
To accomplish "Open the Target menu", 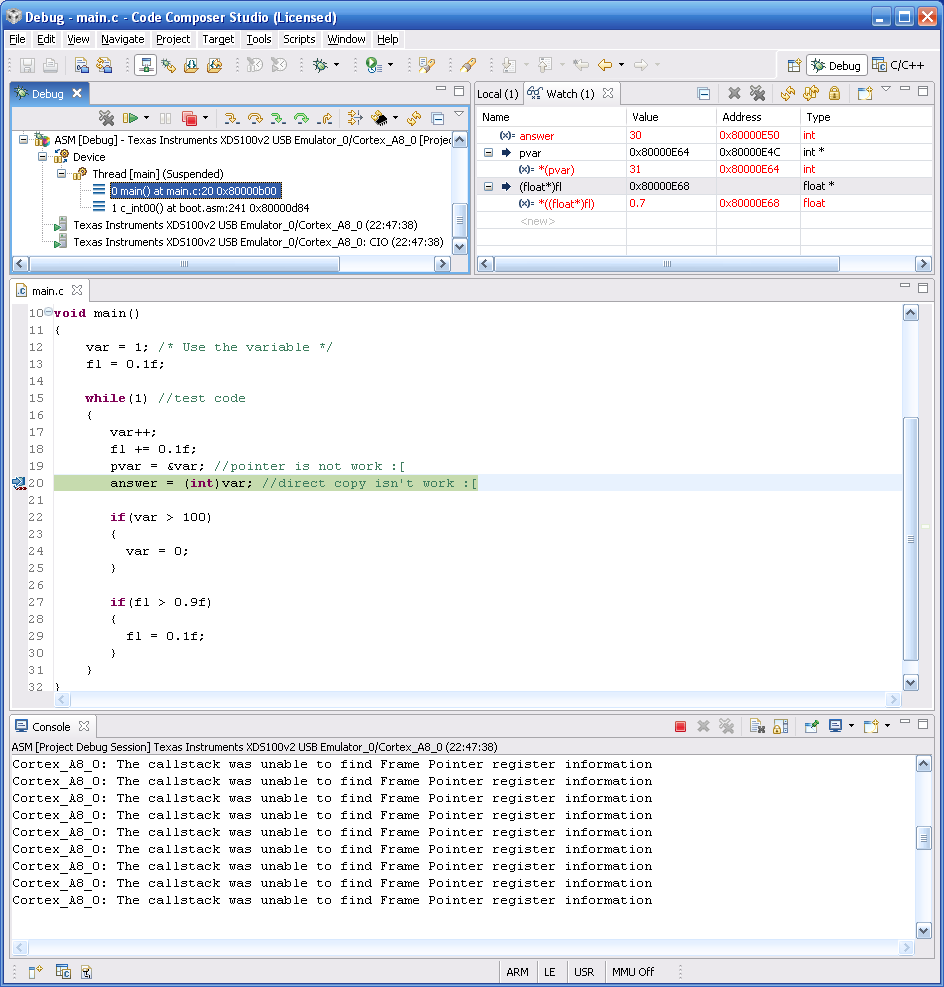I will point(218,39).
